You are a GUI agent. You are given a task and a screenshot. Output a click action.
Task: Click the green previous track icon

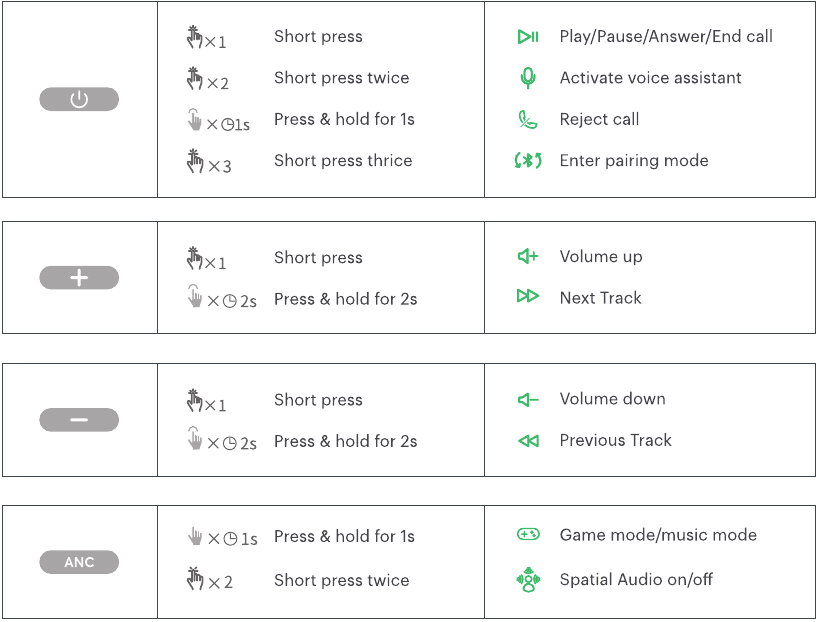(528, 441)
